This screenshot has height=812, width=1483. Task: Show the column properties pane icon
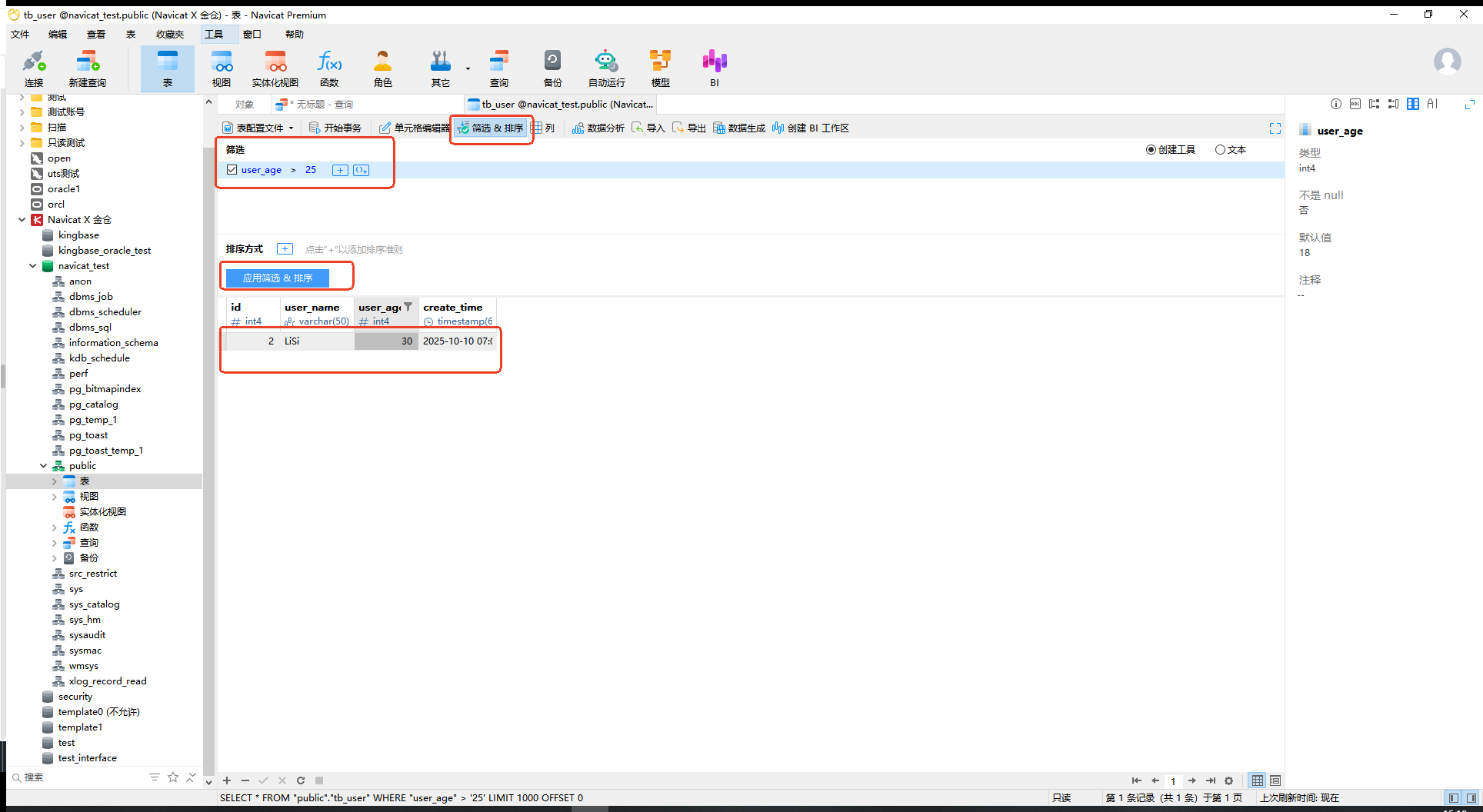pyautogui.click(x=1413, y=104)
